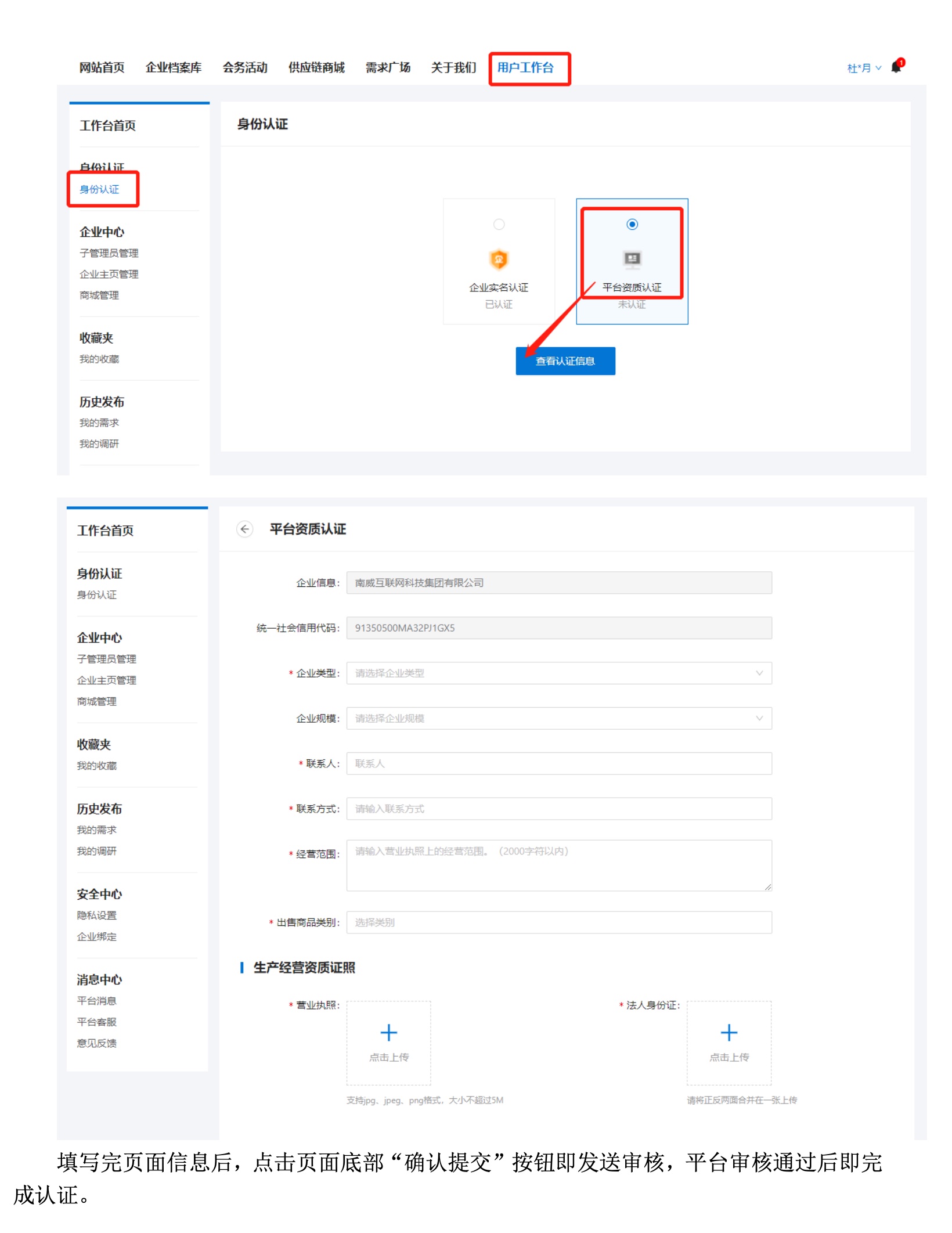
Task: Open 工作台首页 in the upper sidebar
Action: [107, 125]
